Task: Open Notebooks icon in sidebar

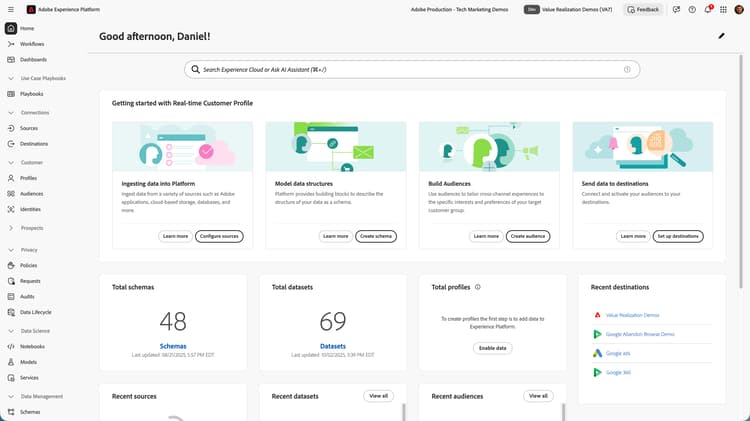Action: (x=11, y=346)
